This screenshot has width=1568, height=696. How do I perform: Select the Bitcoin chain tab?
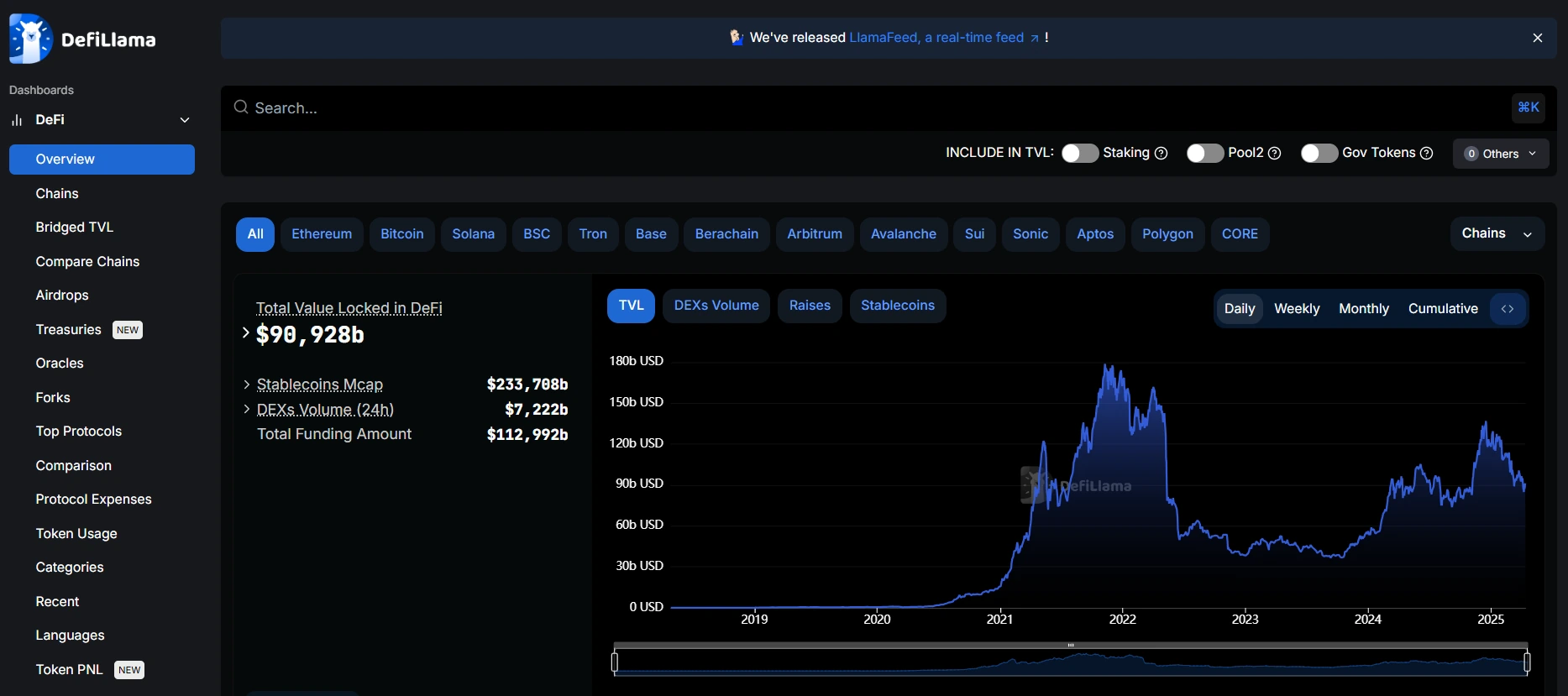pos(402,234)
